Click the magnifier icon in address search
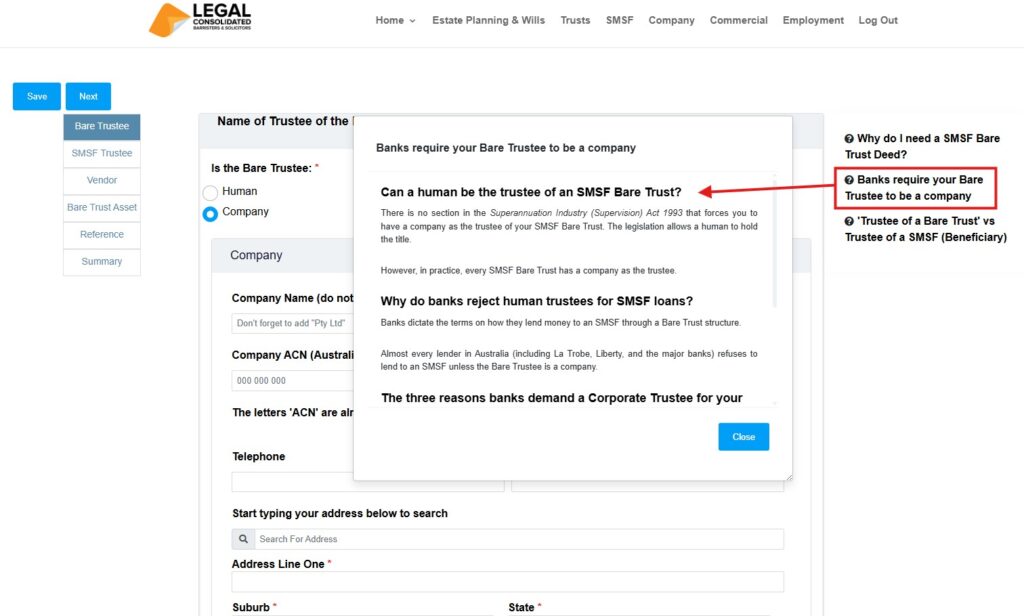Screen dimensions: 1024x616 (x=242, y=539)
